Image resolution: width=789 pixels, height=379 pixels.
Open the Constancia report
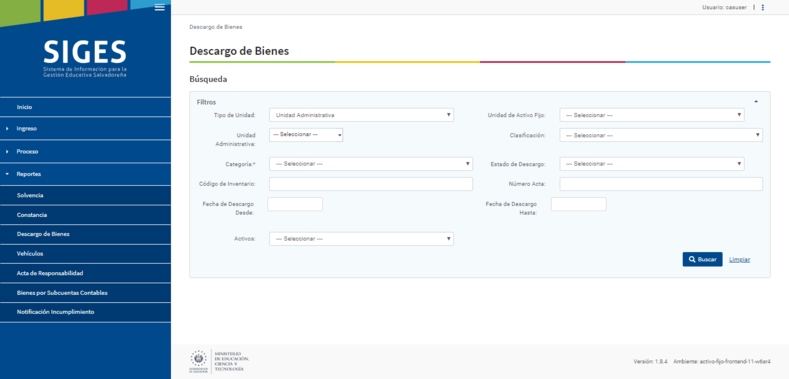click(85, 215)
